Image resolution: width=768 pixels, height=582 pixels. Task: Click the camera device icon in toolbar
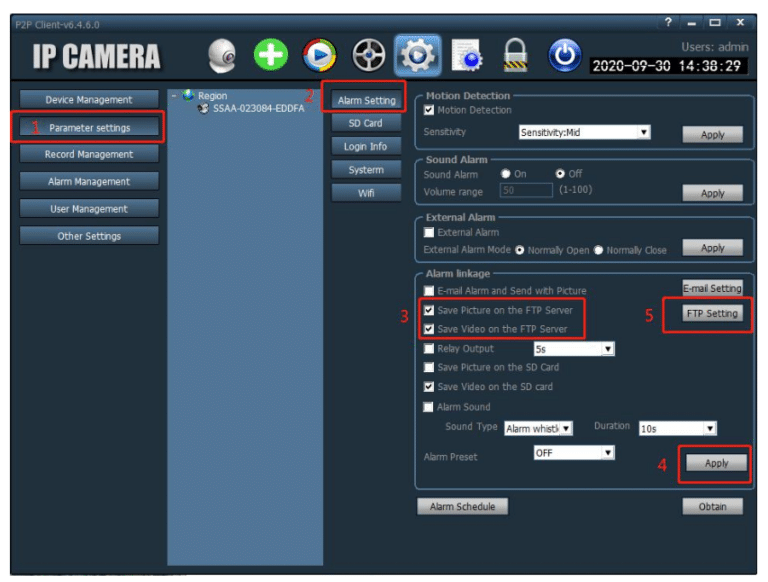[223, 57]
